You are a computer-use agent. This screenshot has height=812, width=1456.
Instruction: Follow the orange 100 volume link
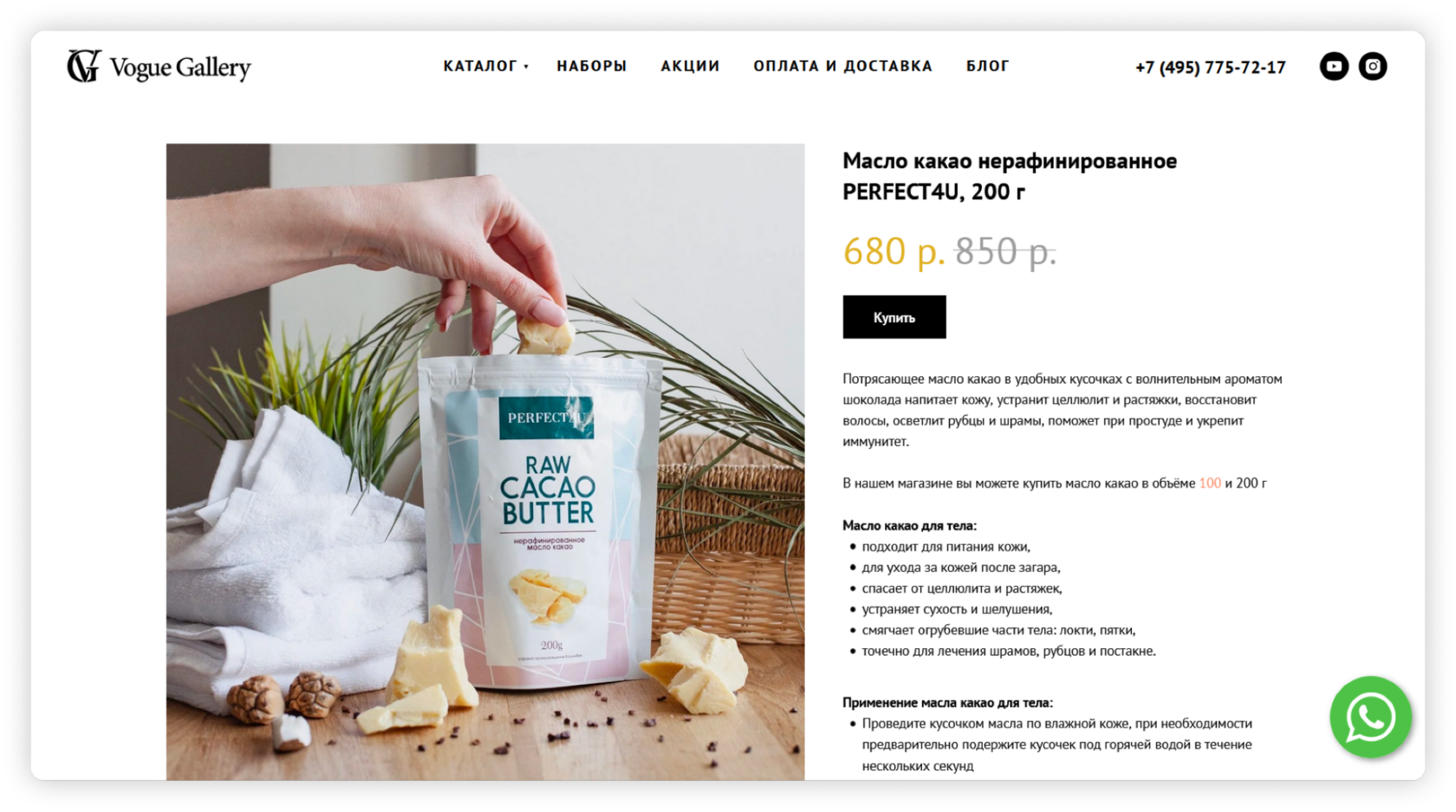pyautogui.click(x=1210, y=484)
